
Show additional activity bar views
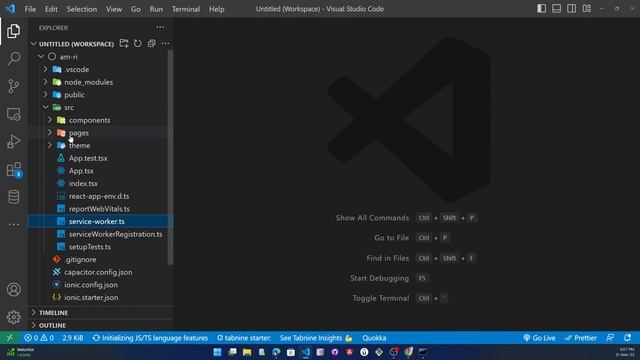tap(13, 224)
